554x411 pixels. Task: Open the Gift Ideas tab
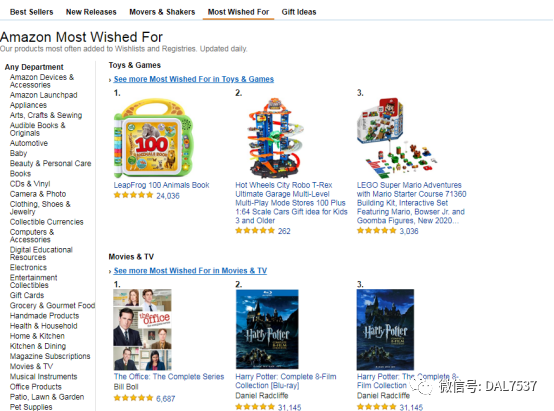click(299, 12)
